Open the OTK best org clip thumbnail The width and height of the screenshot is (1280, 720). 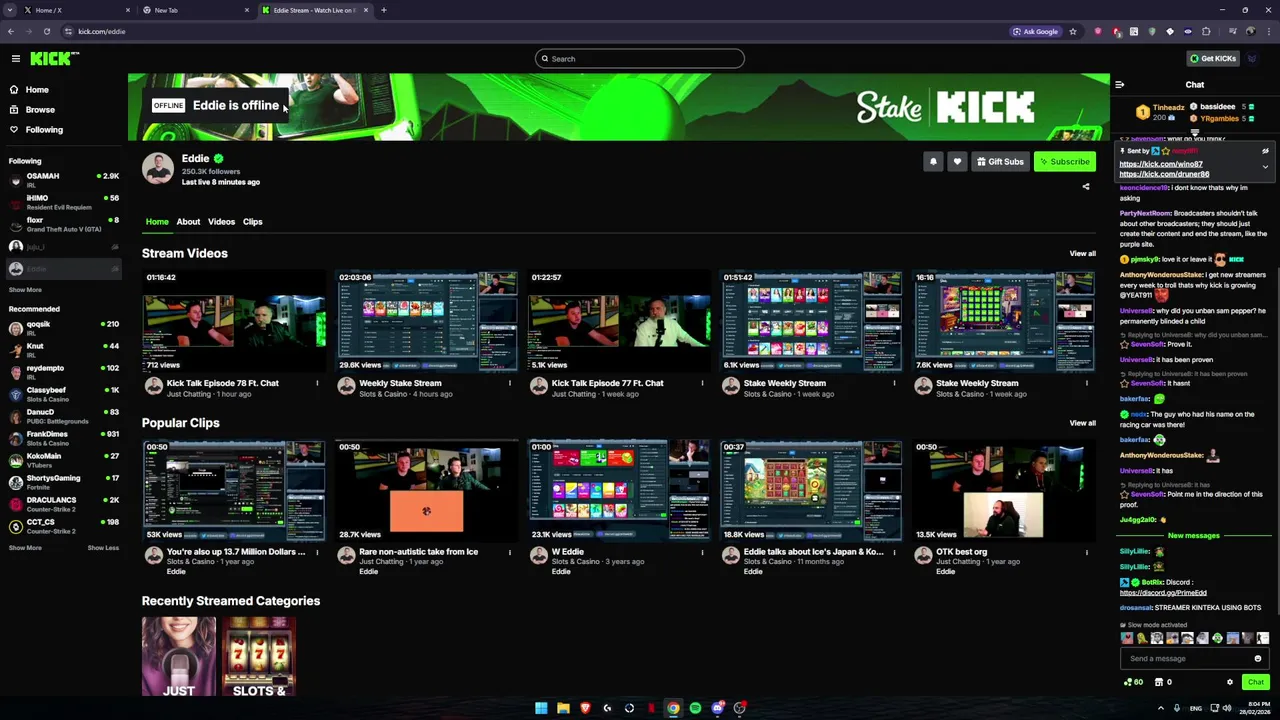point(1003,490)
